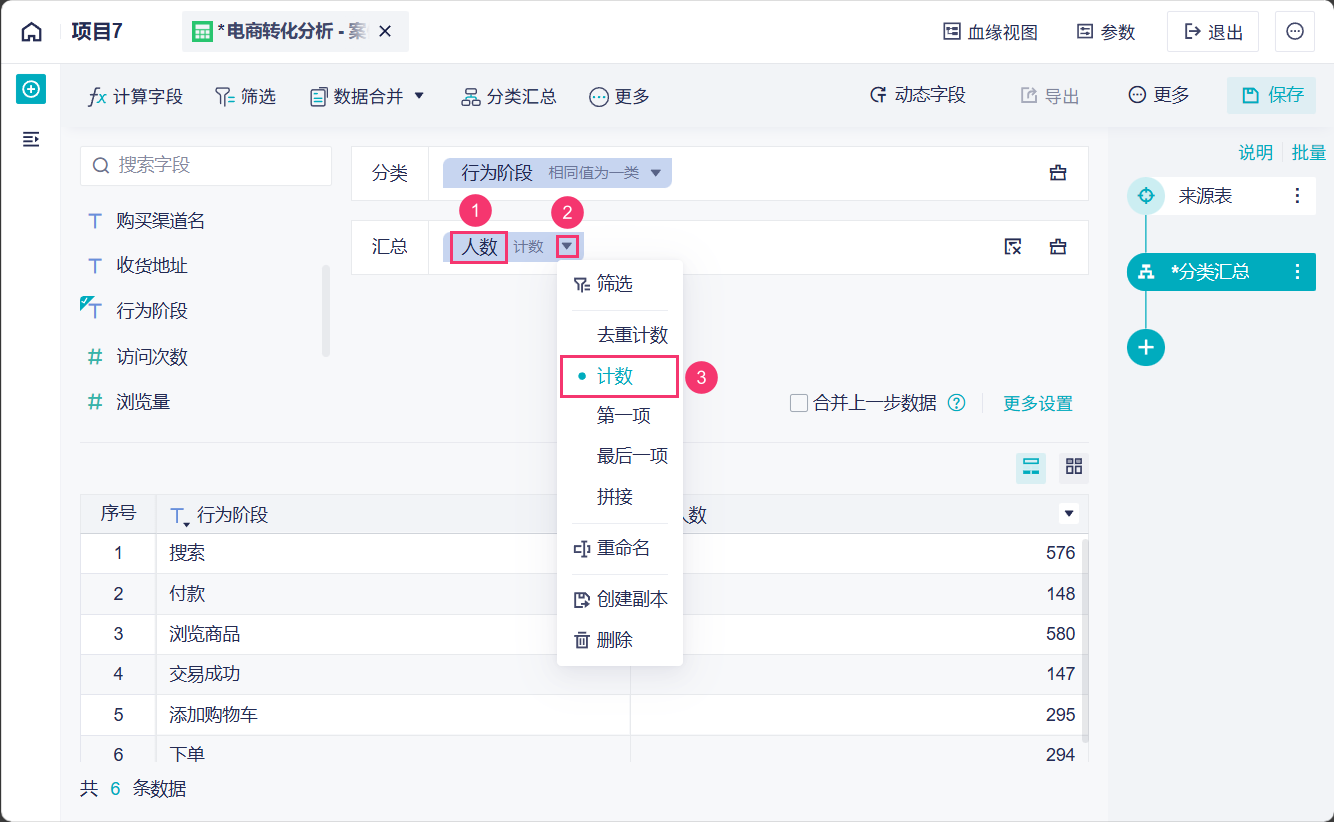
Task: Add a new step with the plus circle
Action: 1146,347
